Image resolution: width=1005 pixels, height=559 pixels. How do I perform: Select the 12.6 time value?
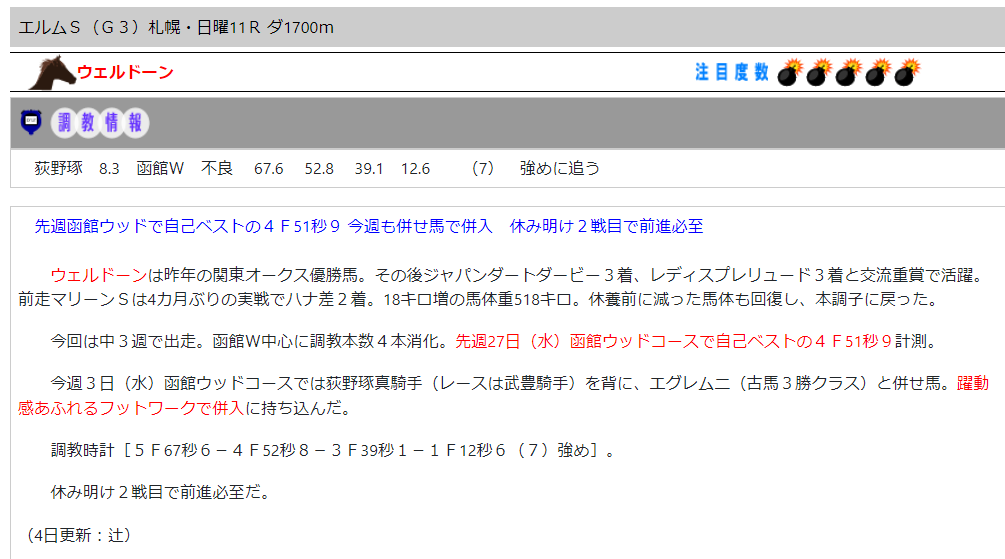(x=415, y=169)
